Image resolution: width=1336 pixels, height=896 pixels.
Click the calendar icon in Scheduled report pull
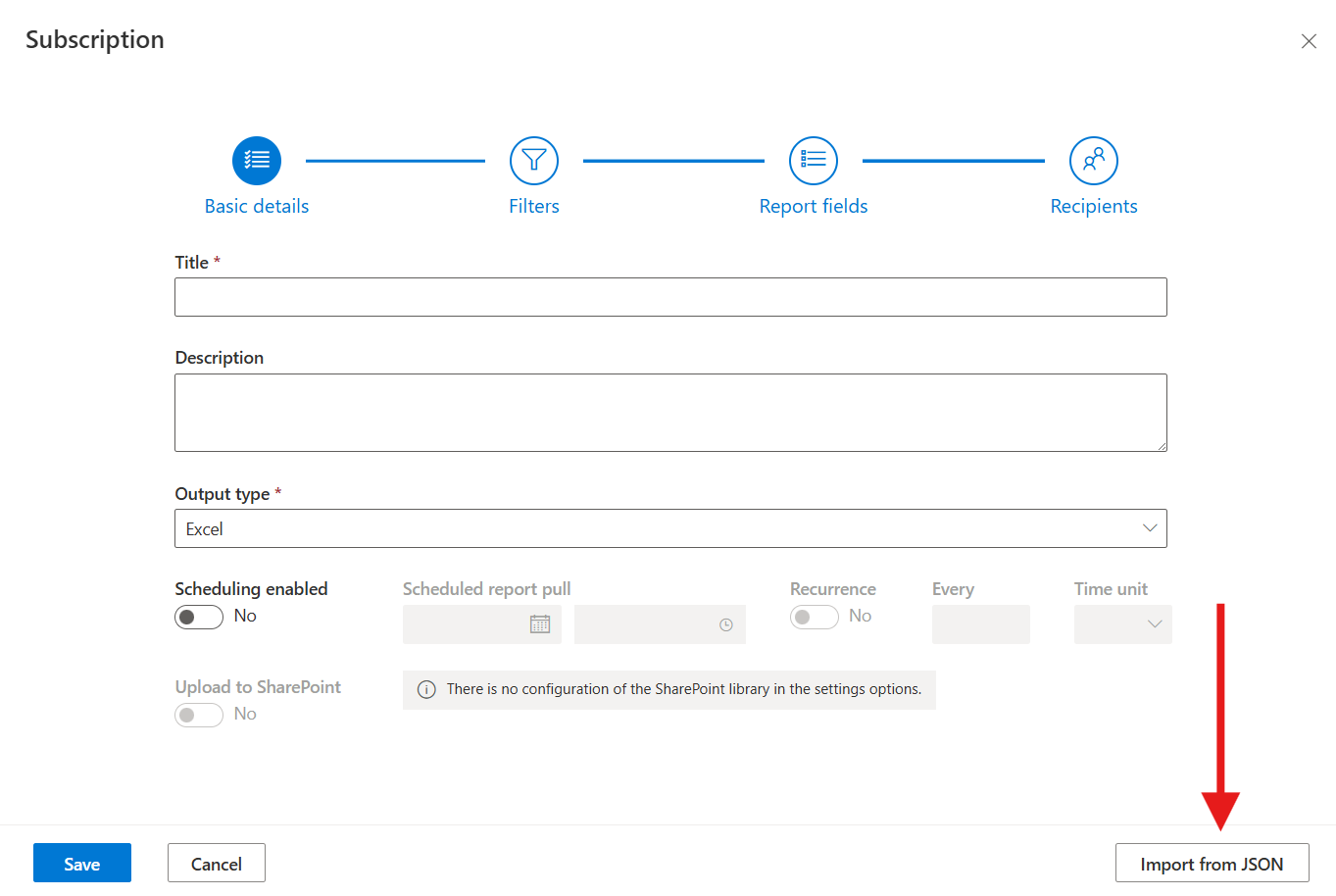(x=540, y=624)
